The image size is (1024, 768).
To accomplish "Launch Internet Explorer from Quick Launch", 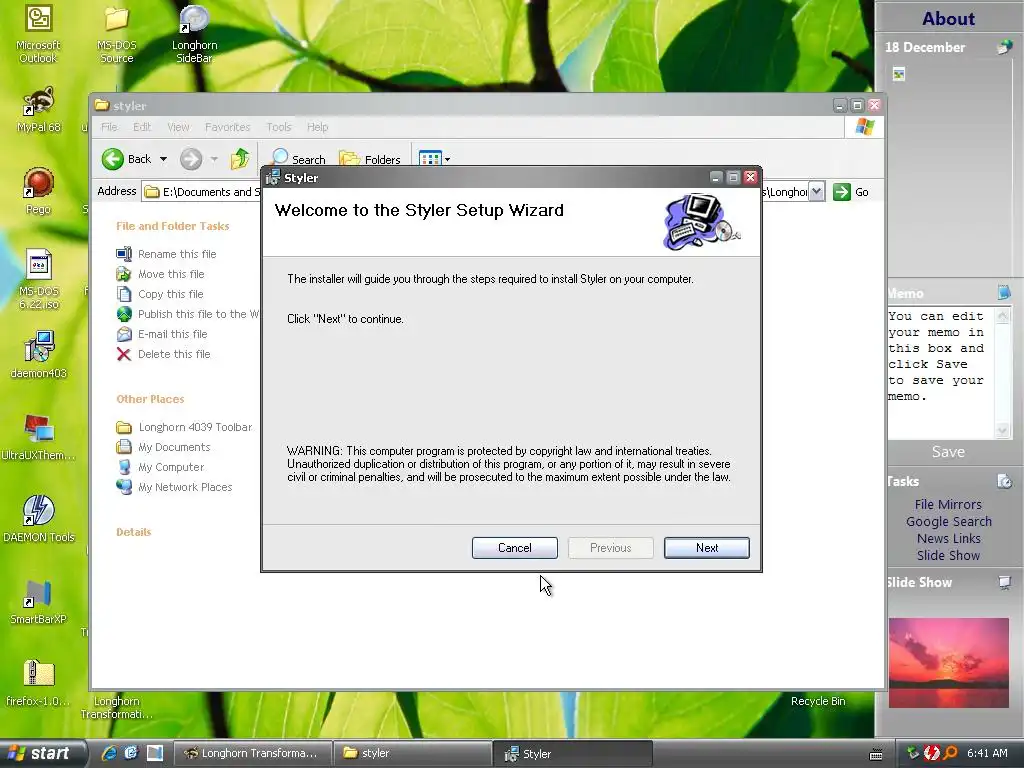I will (x=108, y=753).
